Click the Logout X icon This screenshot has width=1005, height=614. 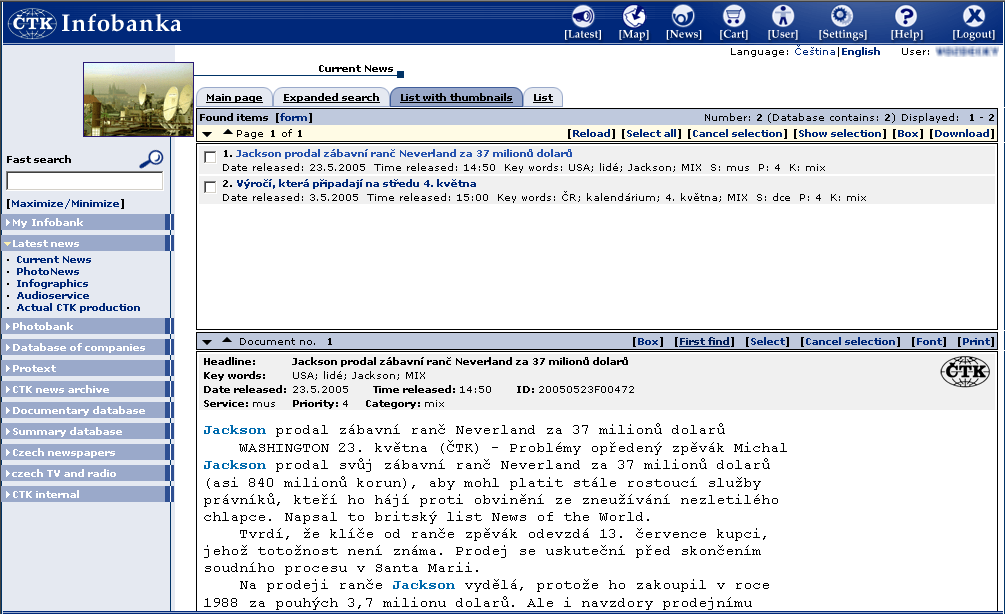point(973,16)
